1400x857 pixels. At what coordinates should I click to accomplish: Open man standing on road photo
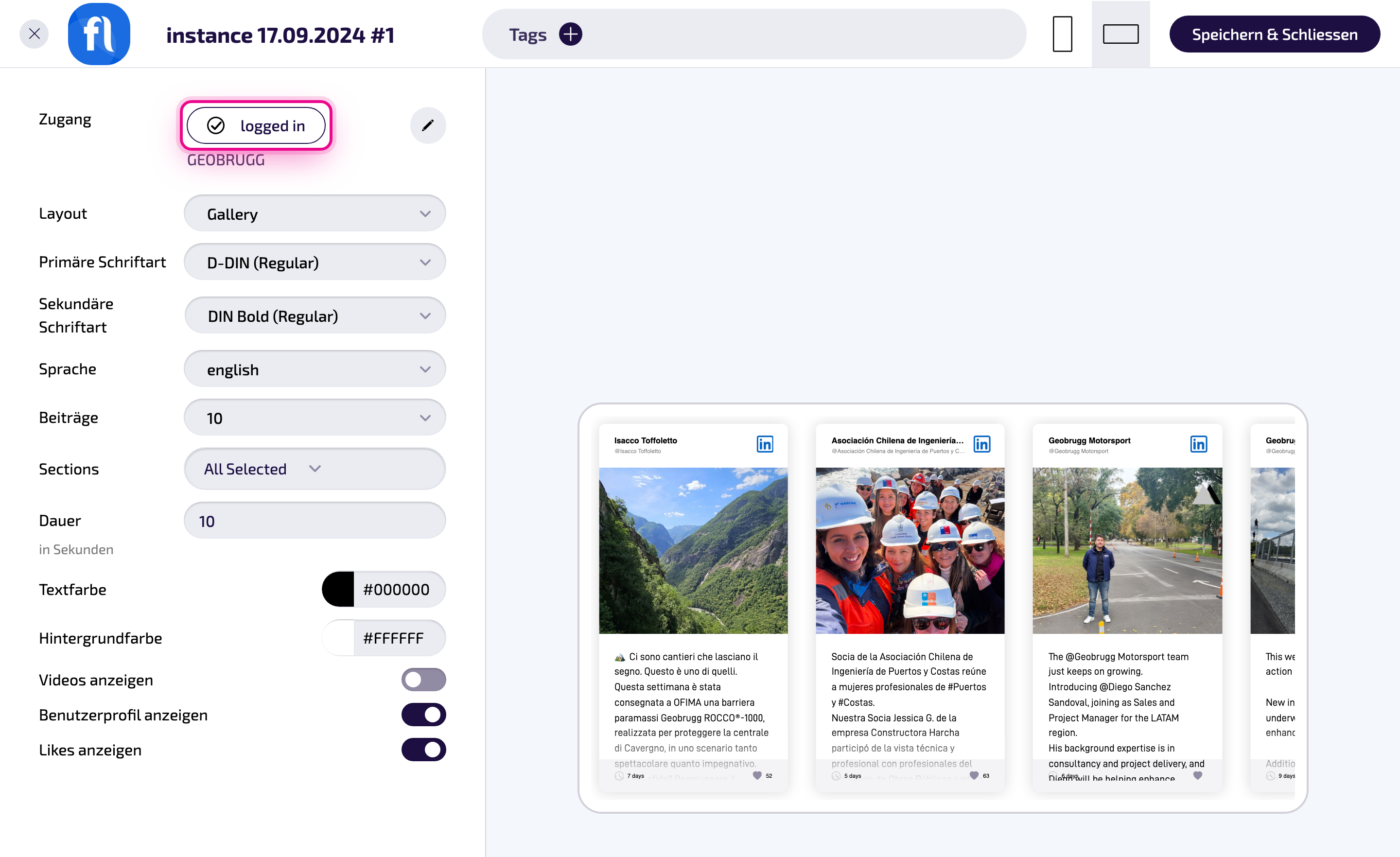point(1127,551)
